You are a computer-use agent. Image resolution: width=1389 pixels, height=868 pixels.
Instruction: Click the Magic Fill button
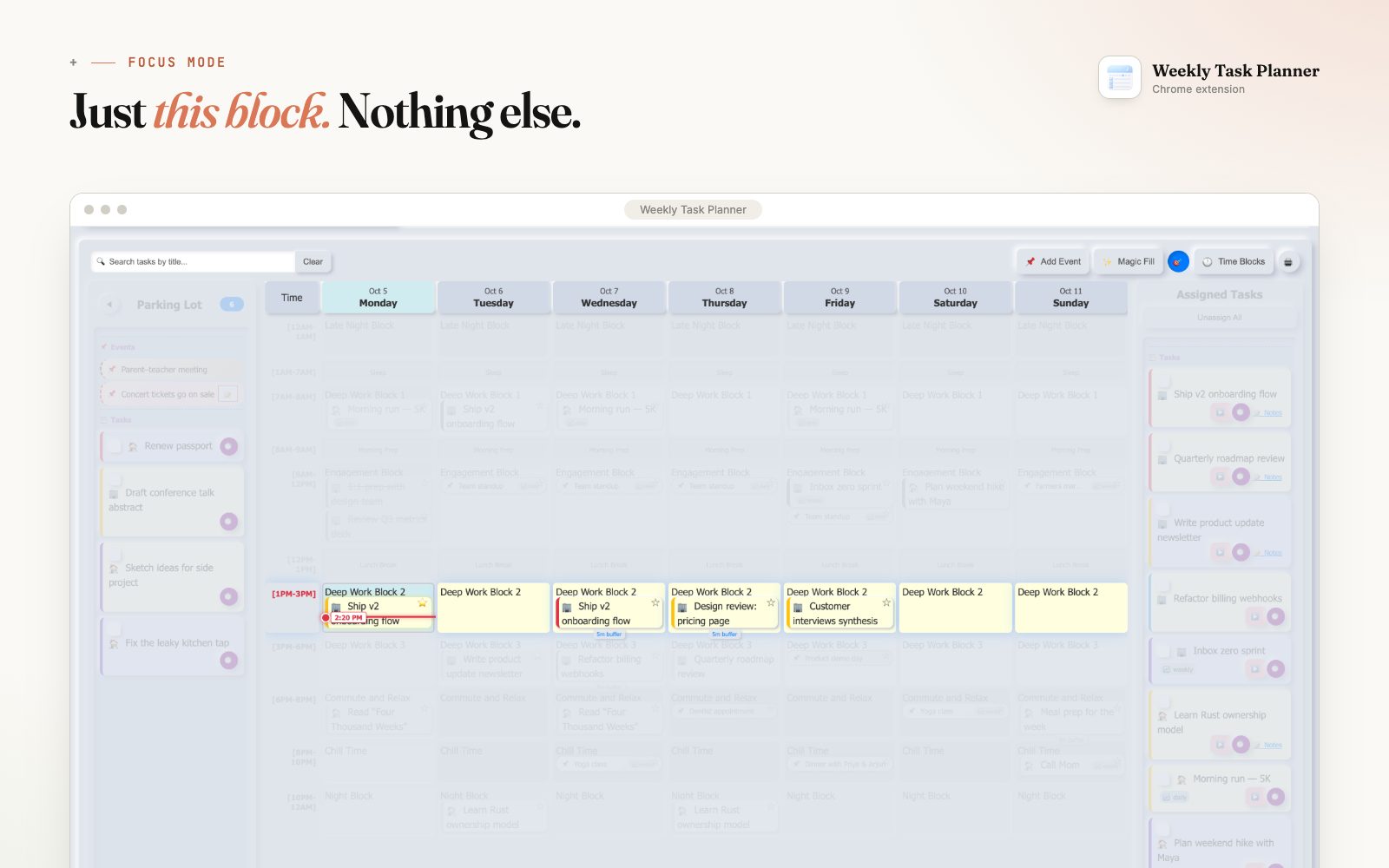(x=1128, y=261)
